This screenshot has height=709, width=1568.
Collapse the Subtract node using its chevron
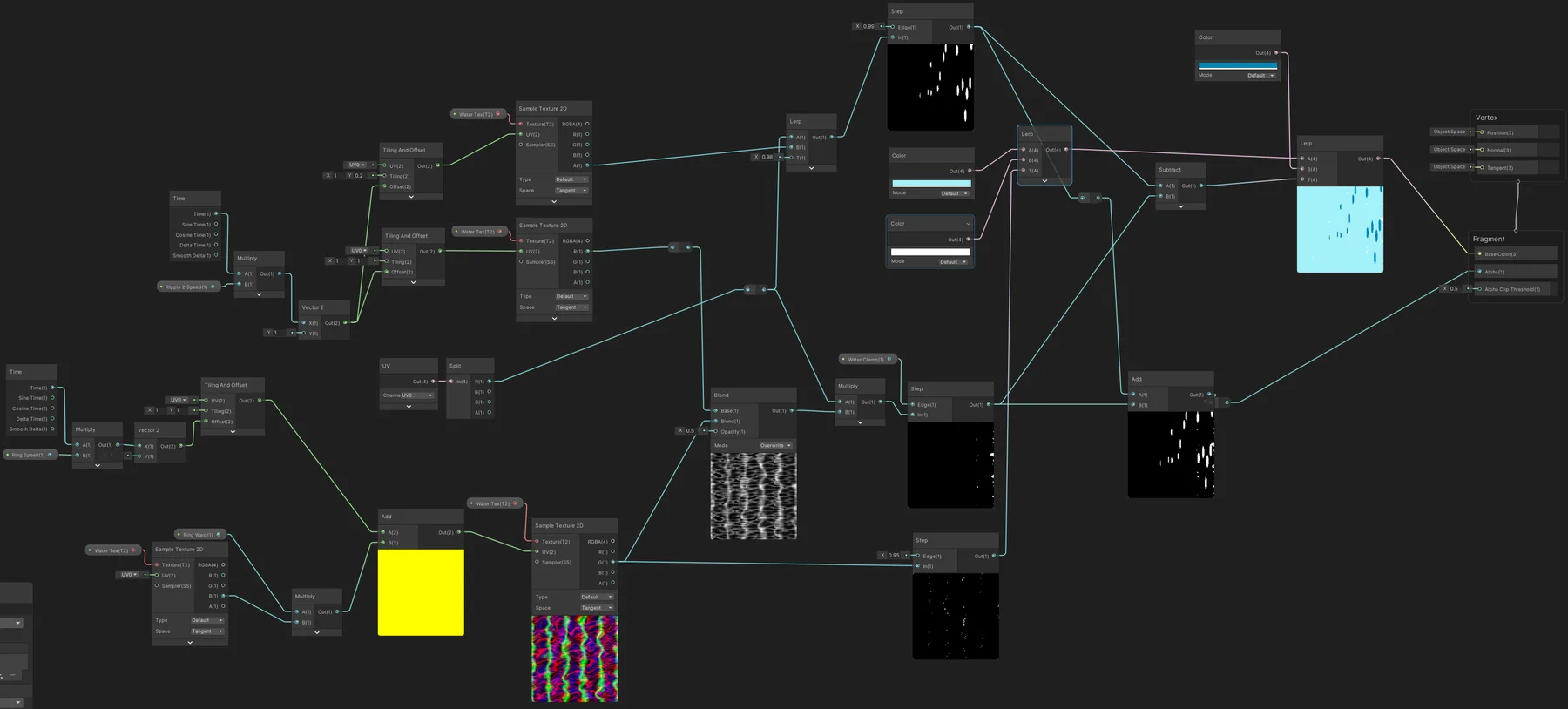(x=1180, y=206)
